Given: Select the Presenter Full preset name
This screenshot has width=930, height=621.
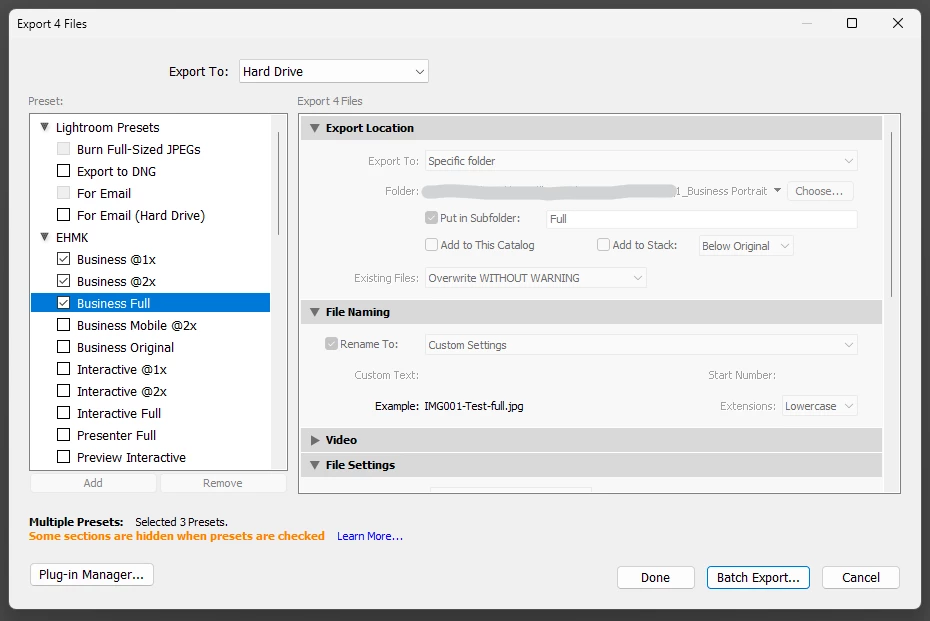Looking at the screenshot, I should (116, 435).
